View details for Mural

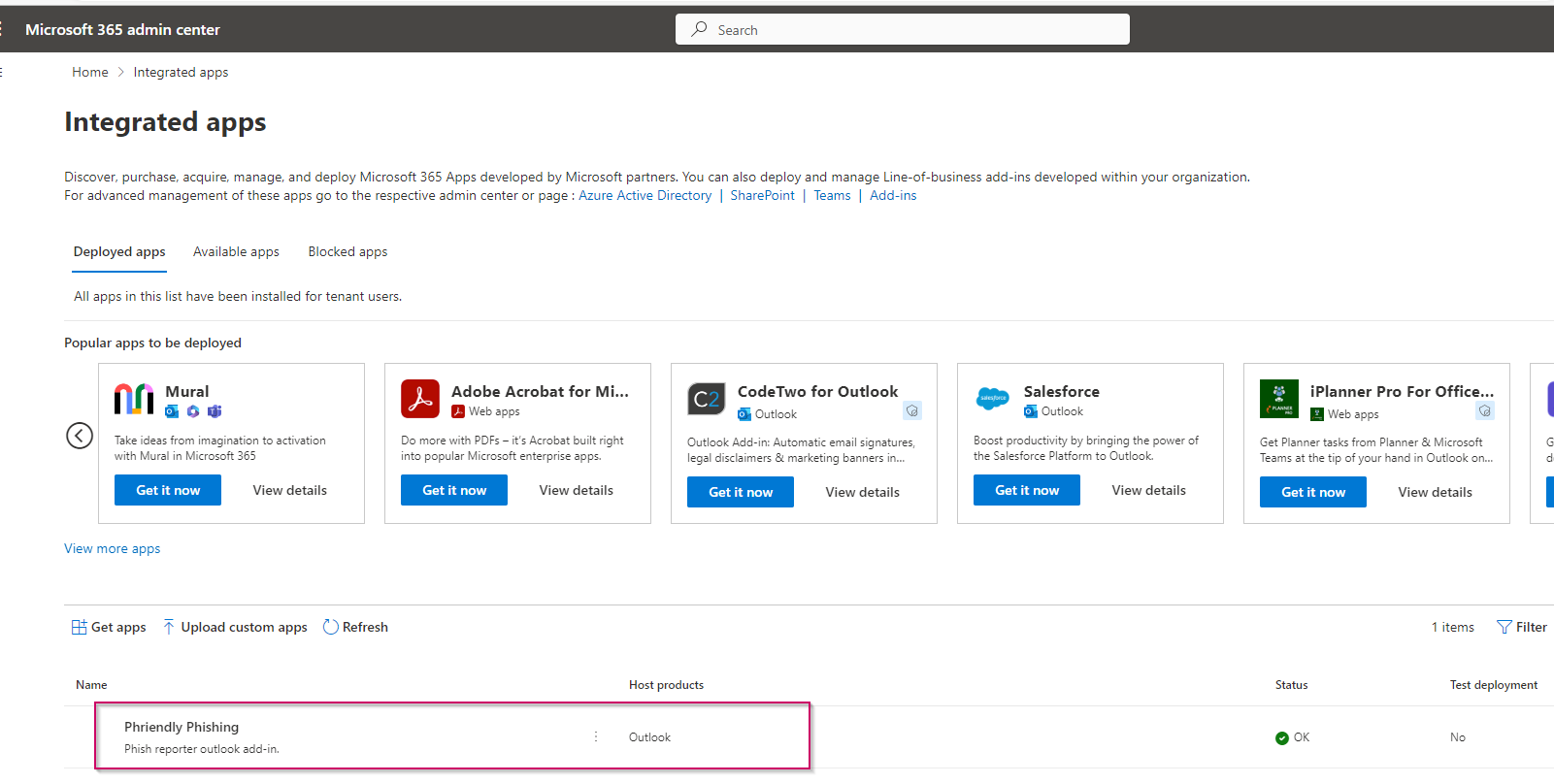click(290, 490)
